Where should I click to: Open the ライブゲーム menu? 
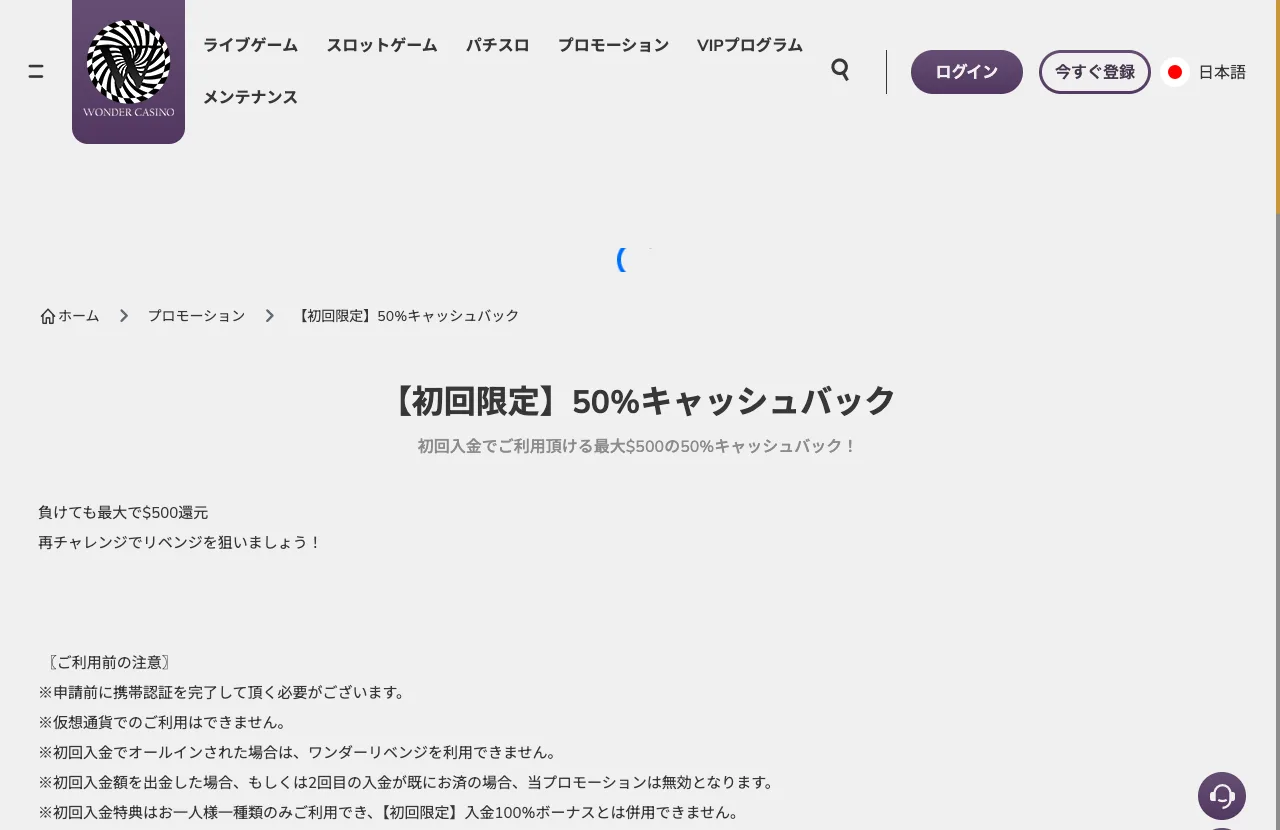point(250,45)
